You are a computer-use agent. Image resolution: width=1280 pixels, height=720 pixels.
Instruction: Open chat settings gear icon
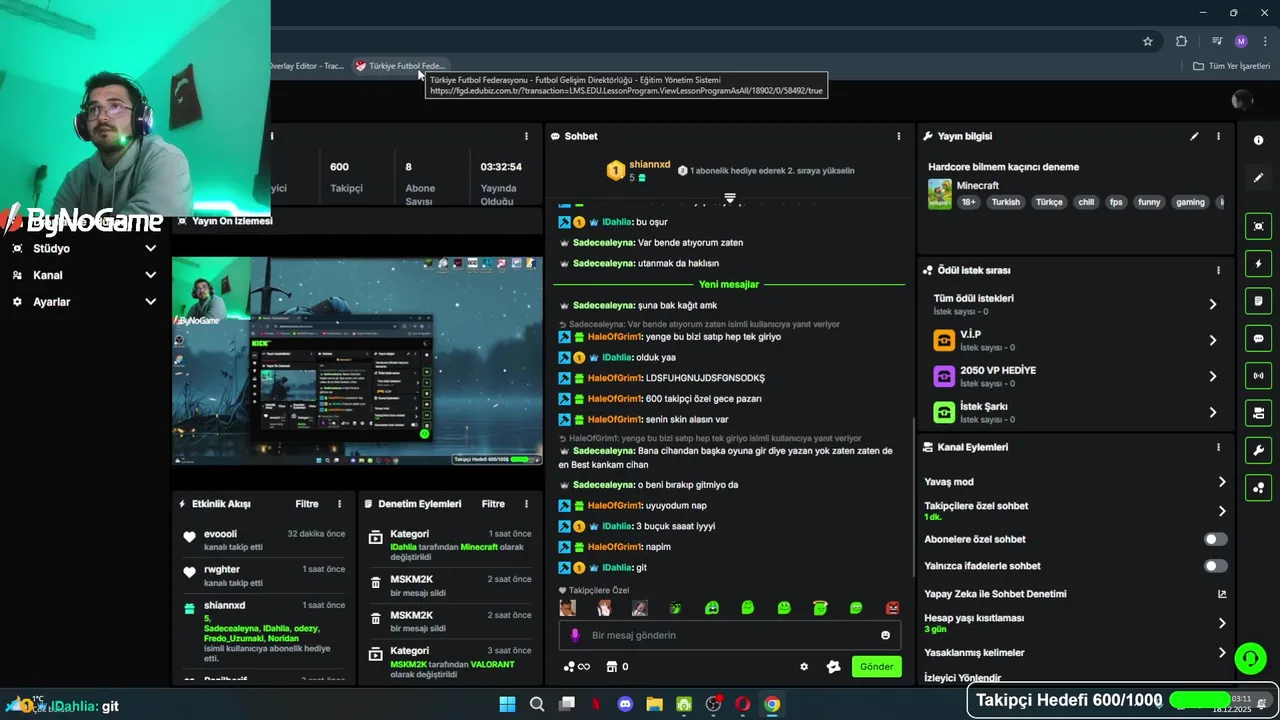pyautogui.click(x=804, y=667)
